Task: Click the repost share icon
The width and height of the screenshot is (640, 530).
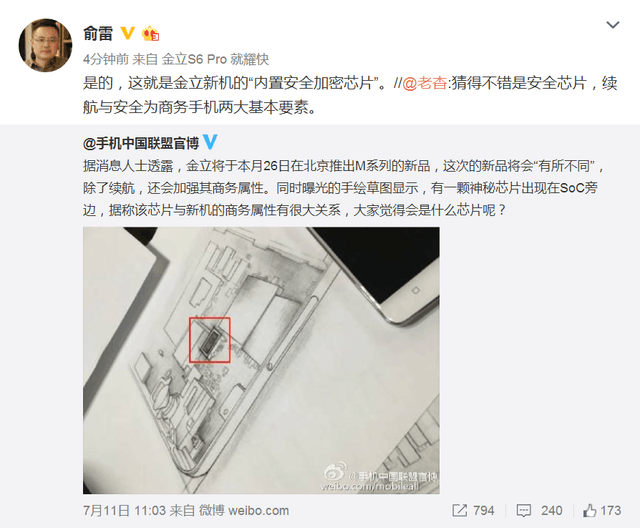Action: 460,510
